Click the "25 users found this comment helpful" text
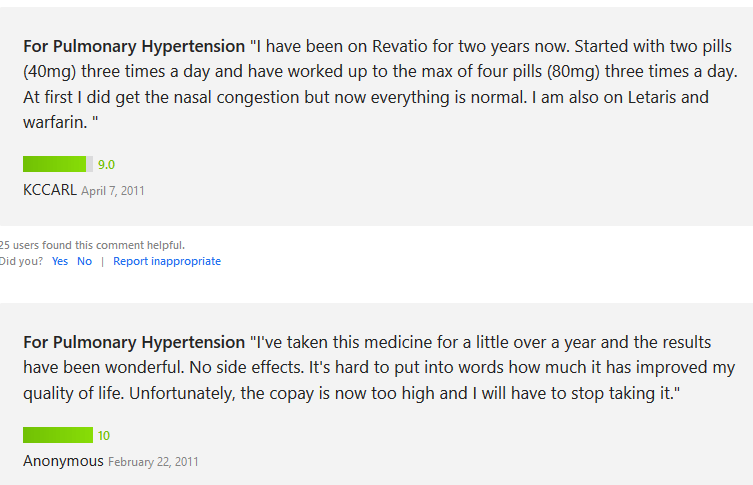This screenshot has width=753, height=485. tap(92, 245)
